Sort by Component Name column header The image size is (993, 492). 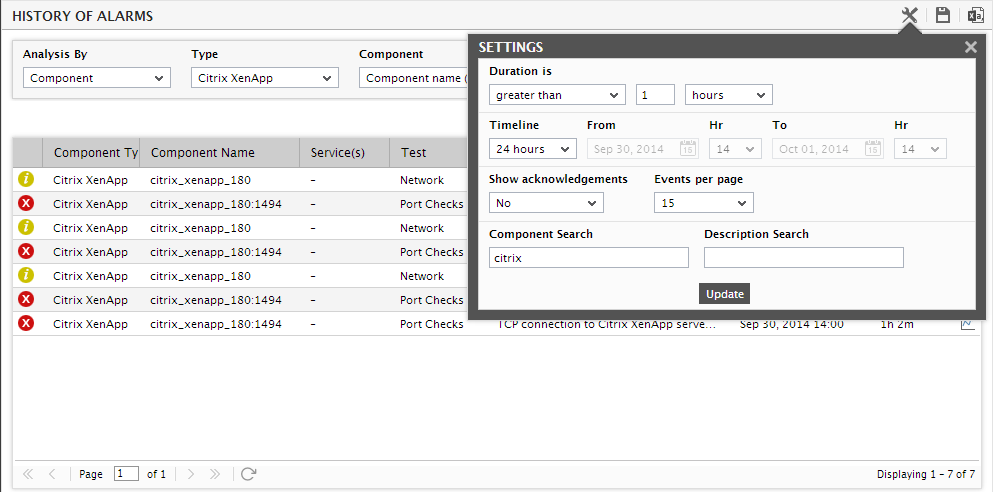[x=220, y=153]
